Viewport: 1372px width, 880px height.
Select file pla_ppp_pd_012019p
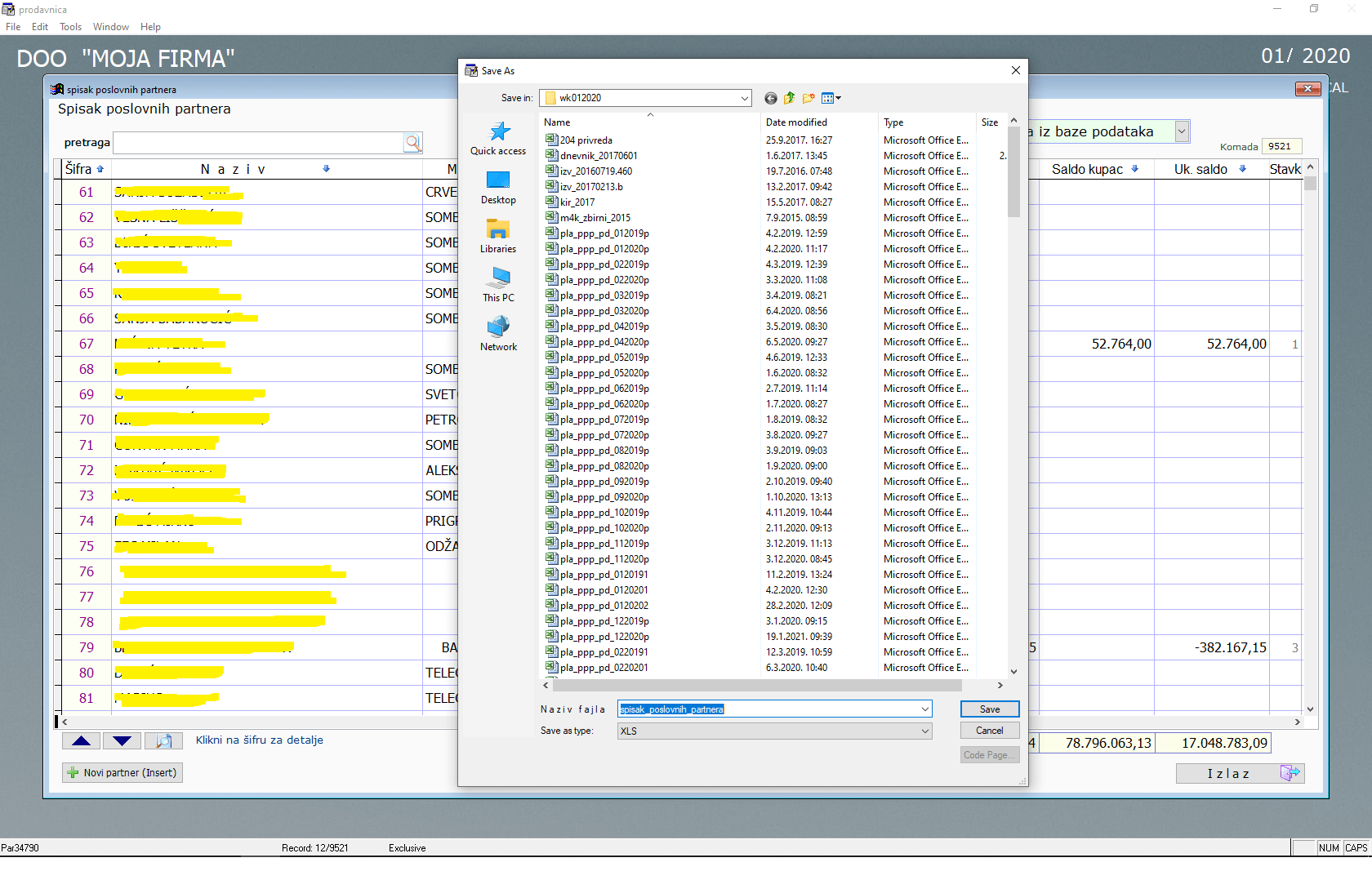click(604, 233)
